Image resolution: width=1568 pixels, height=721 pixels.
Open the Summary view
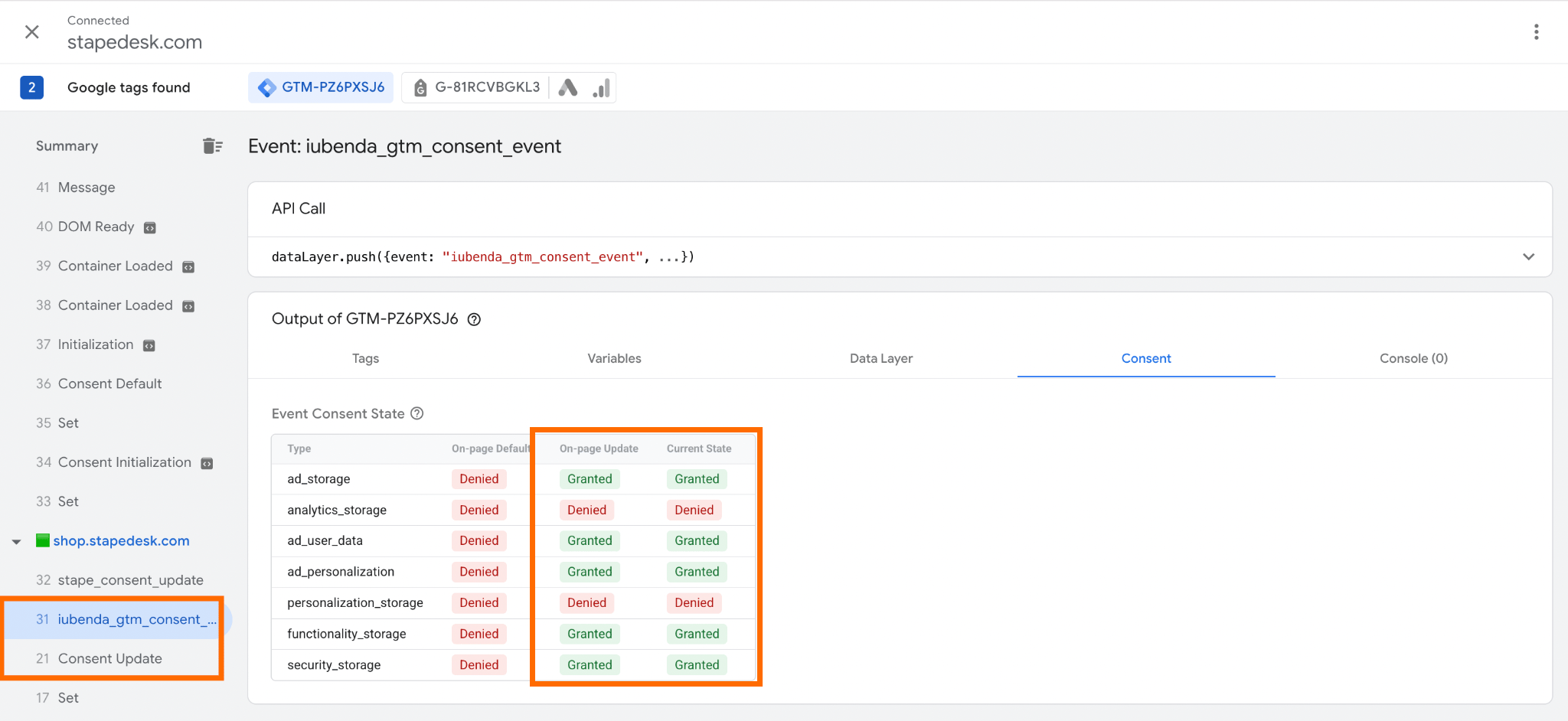[67, 145]
